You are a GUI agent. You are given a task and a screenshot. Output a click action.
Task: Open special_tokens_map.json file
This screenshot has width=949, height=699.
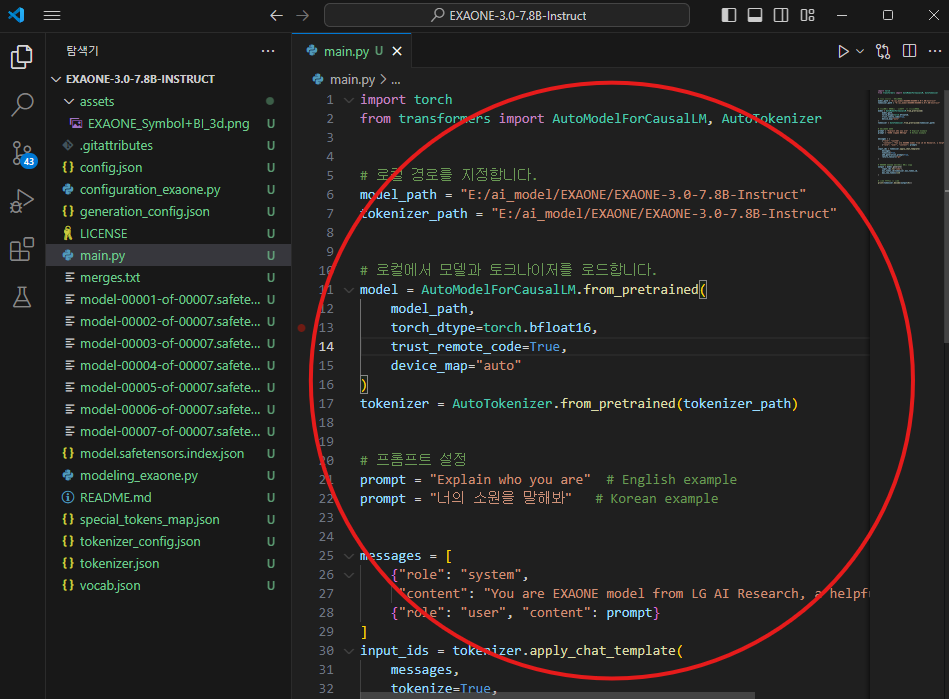pyautogui.click(x=168, y=519)
